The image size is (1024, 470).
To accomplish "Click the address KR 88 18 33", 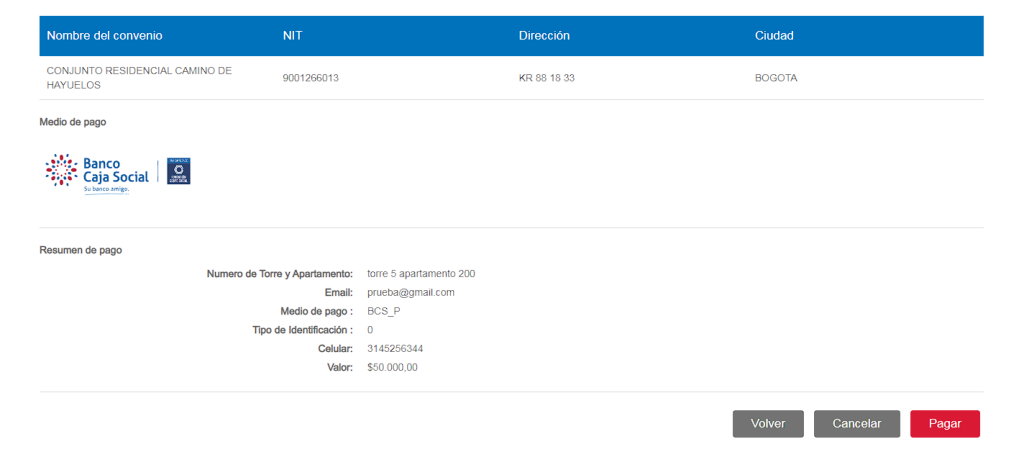I will click(546, 78).
